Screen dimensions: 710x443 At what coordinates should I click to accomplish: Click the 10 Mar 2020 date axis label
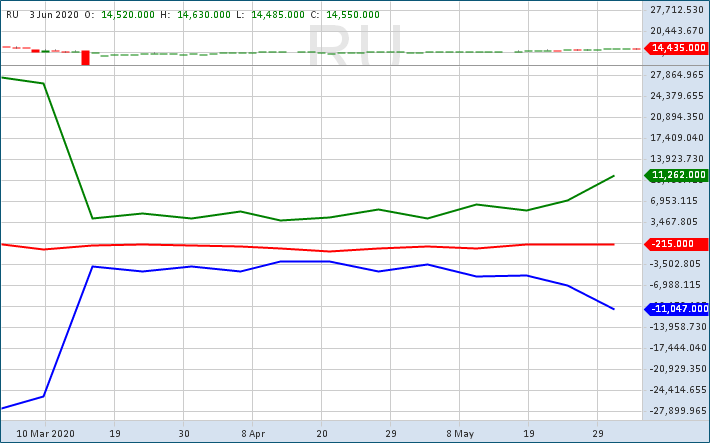(x=45, y=433)
